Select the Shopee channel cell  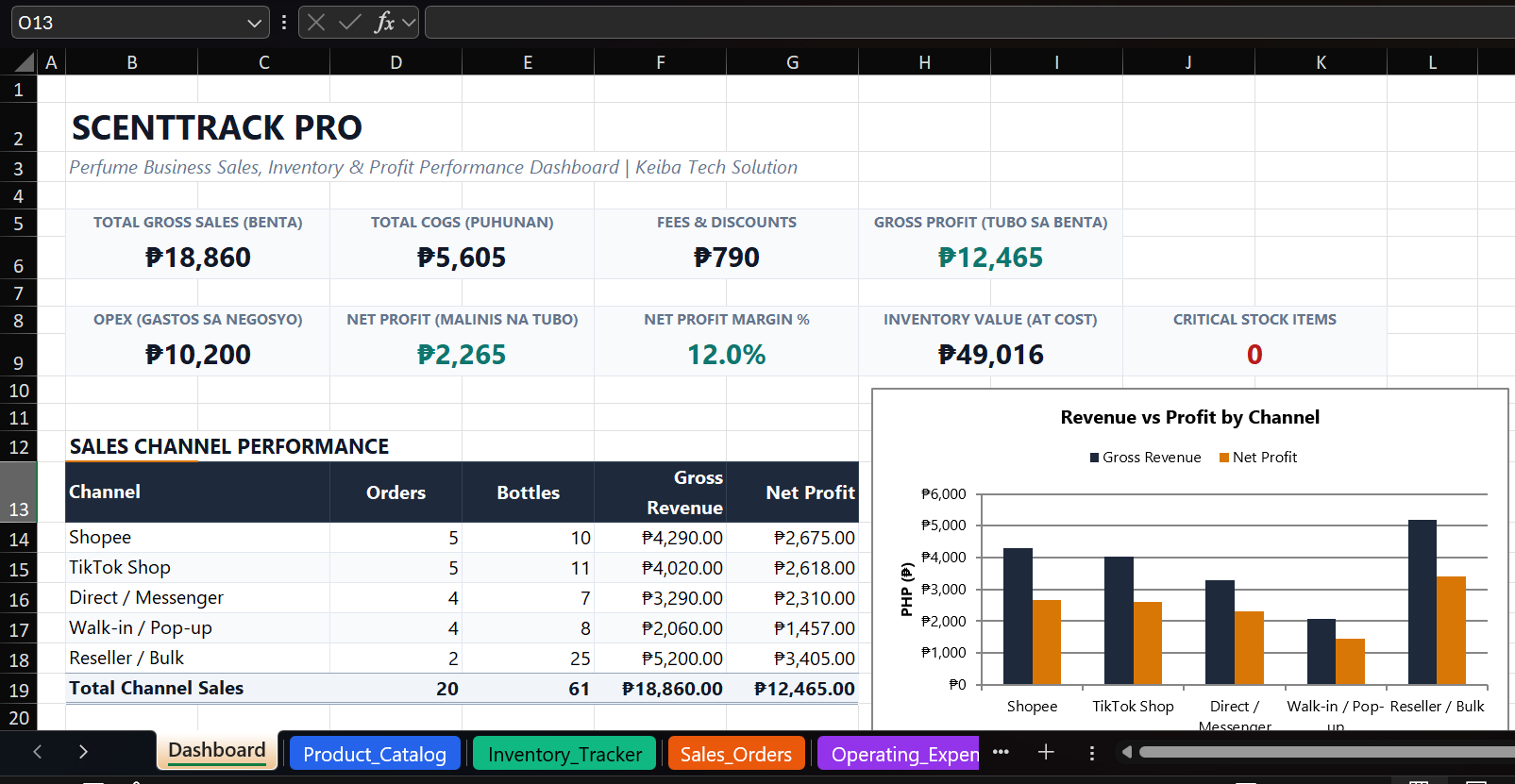[x=198, y=538]
